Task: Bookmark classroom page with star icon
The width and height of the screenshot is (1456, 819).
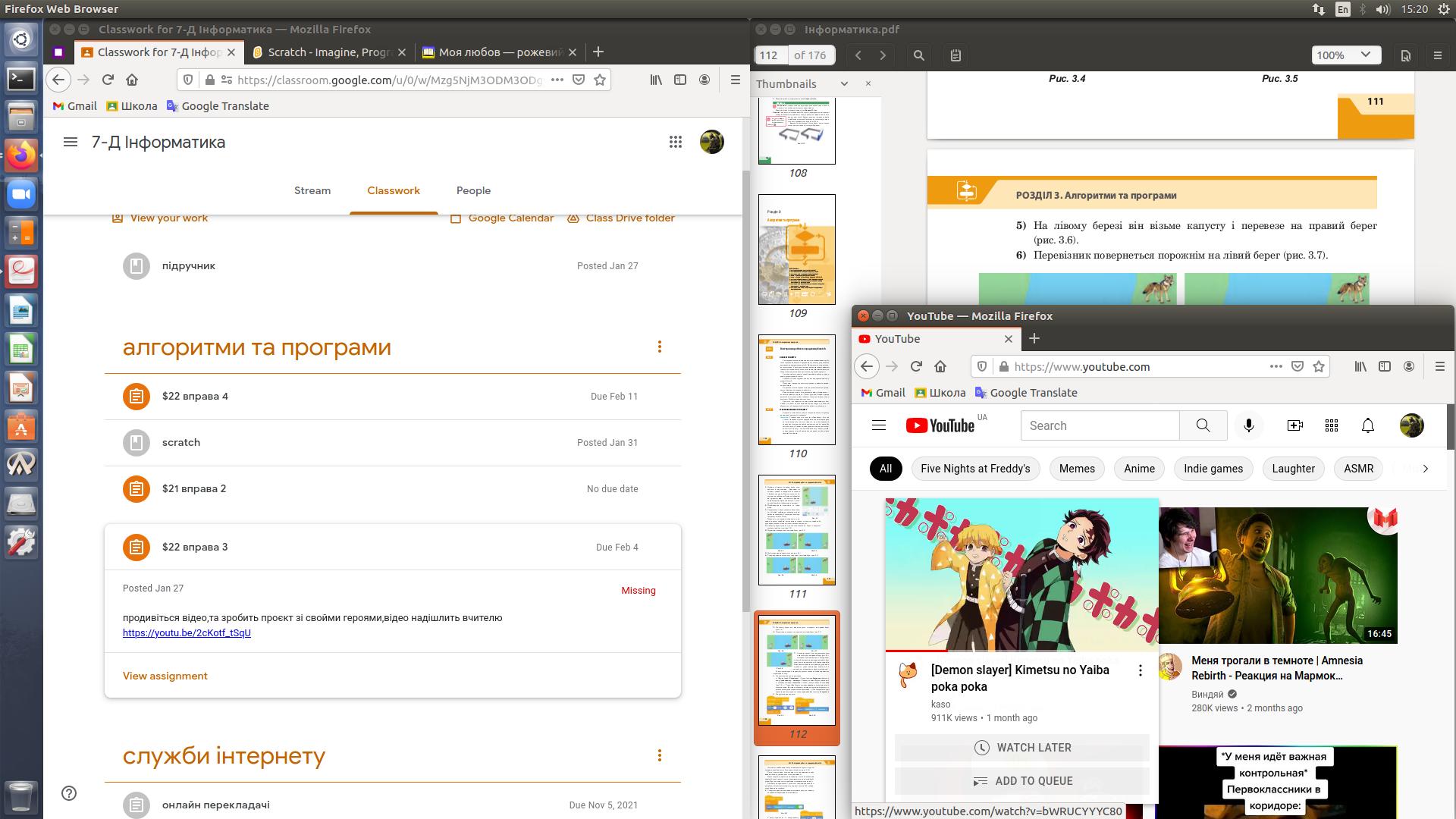Action: (600, 80)
